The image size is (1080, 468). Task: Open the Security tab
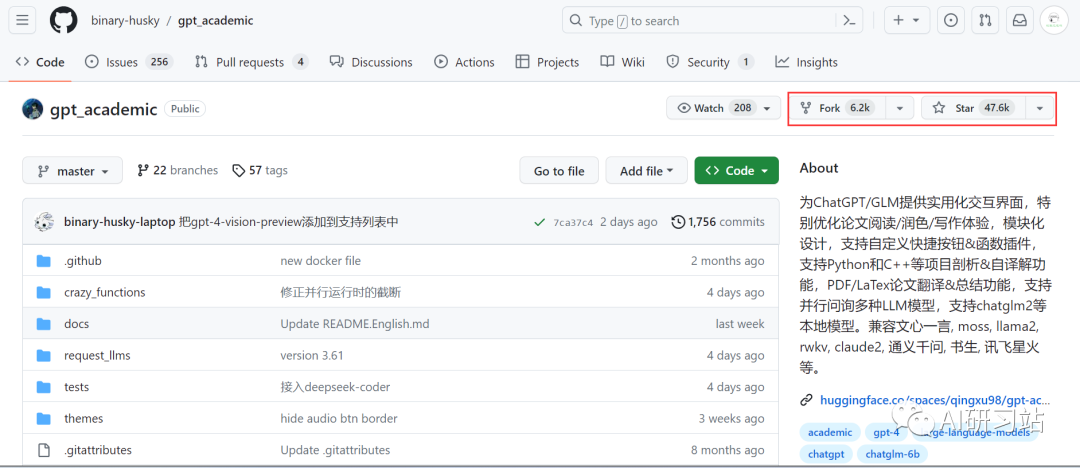(709, 62)
